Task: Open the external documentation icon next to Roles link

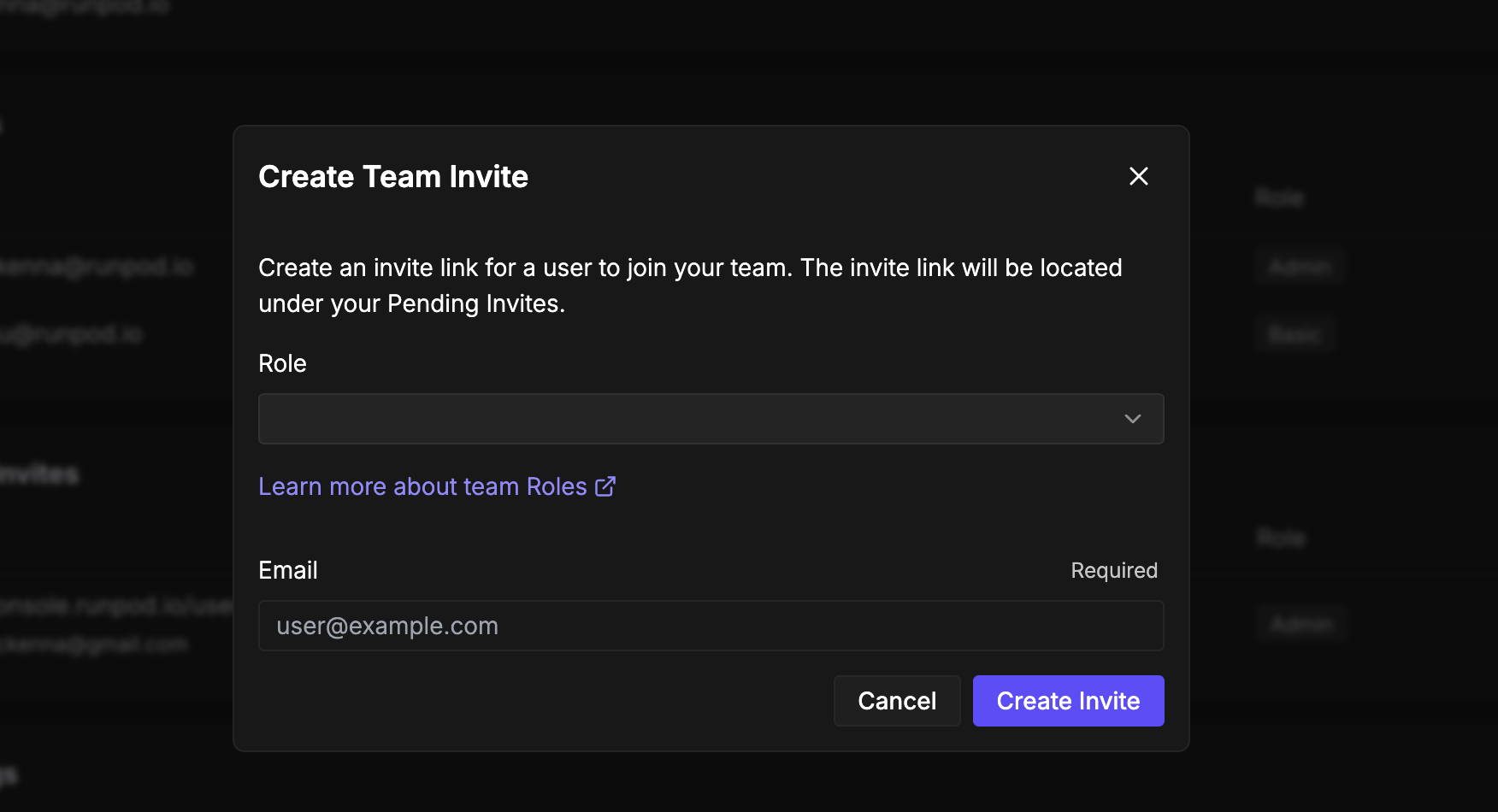Action: [x=605, y=485]
